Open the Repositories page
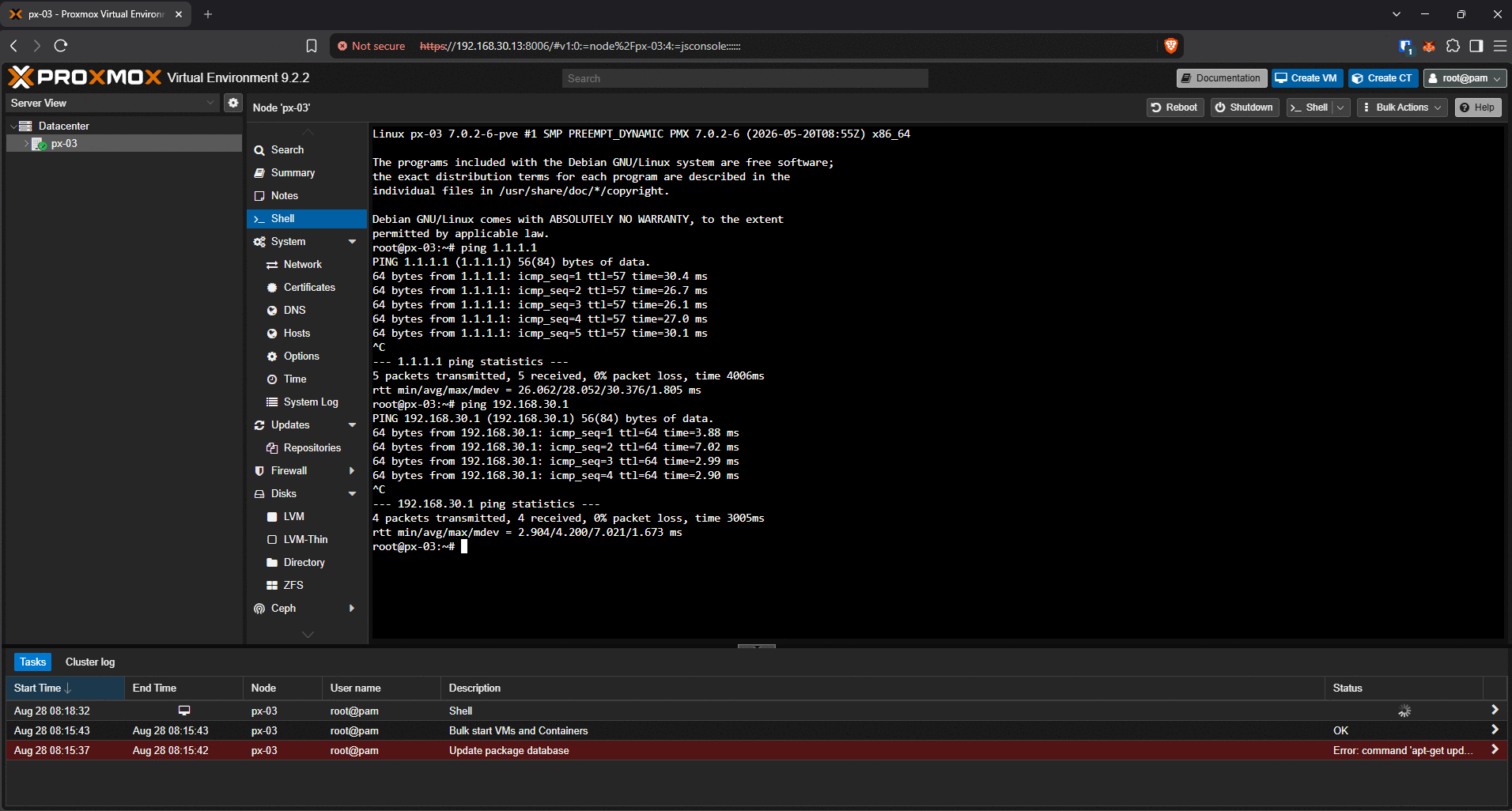Screen dimensions: 1512x811 click(x=312, y=448)
